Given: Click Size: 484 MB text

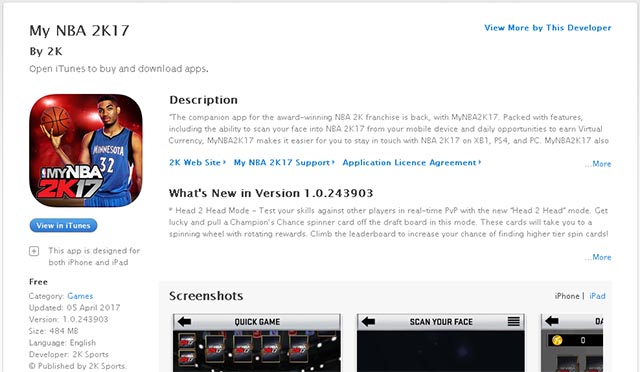Looking at the screenshot, I should click(53, 331).
